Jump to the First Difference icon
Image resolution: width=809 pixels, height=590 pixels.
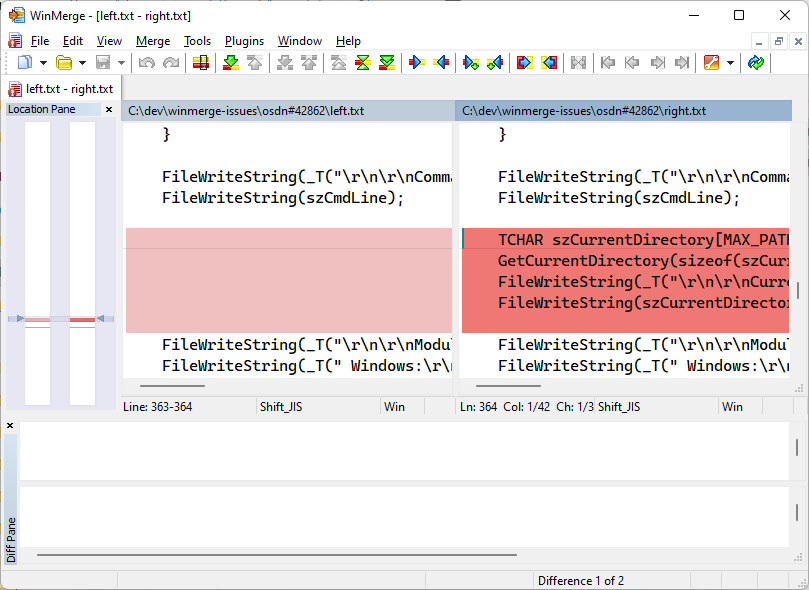(x=339, y=63)
